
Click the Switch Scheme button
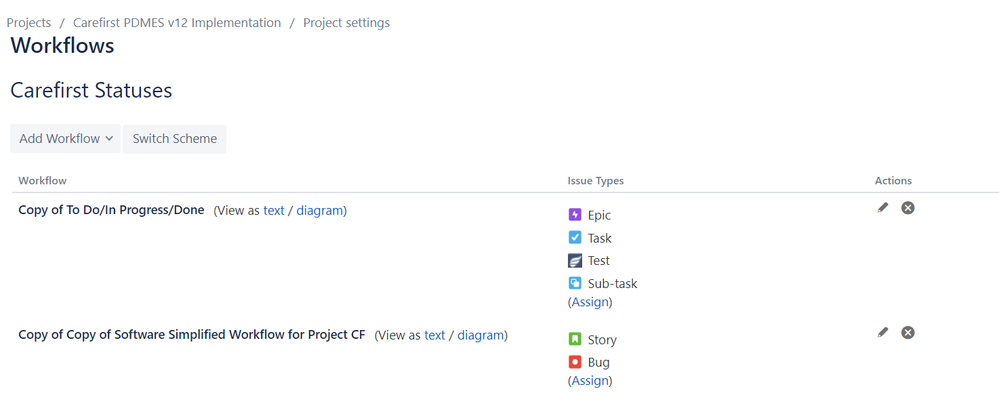click(175, 139)
